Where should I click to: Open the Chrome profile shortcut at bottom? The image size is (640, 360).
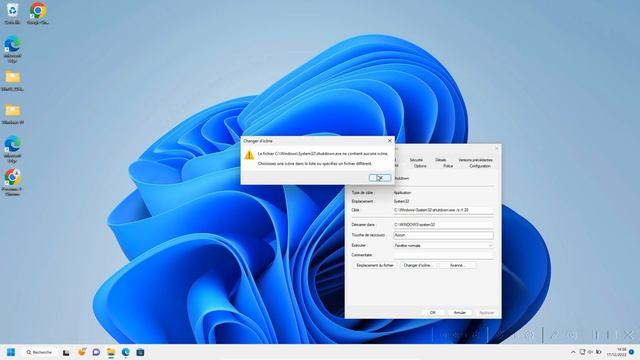12,182
